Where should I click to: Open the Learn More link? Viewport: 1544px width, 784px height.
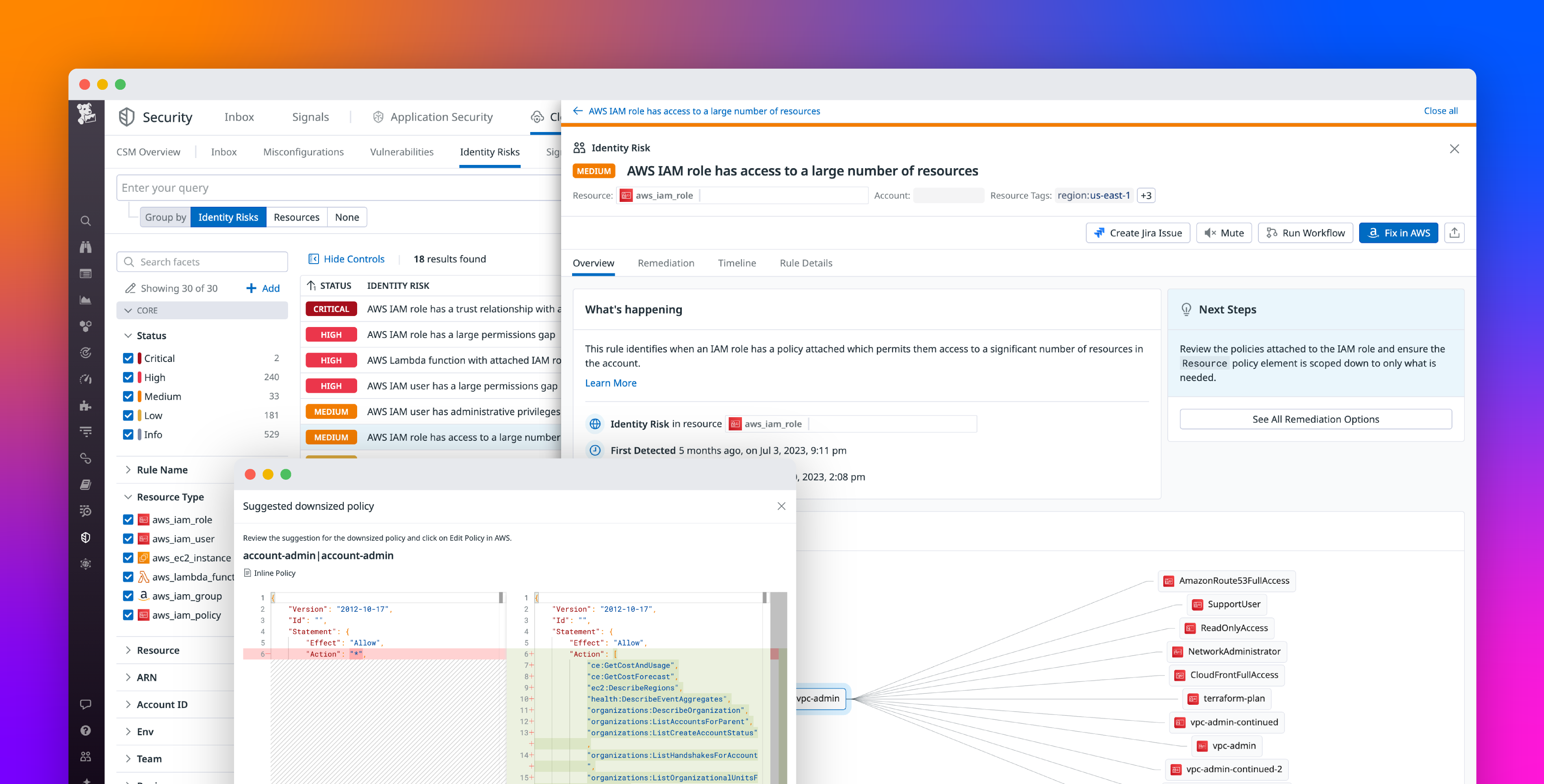pos(611,382)
